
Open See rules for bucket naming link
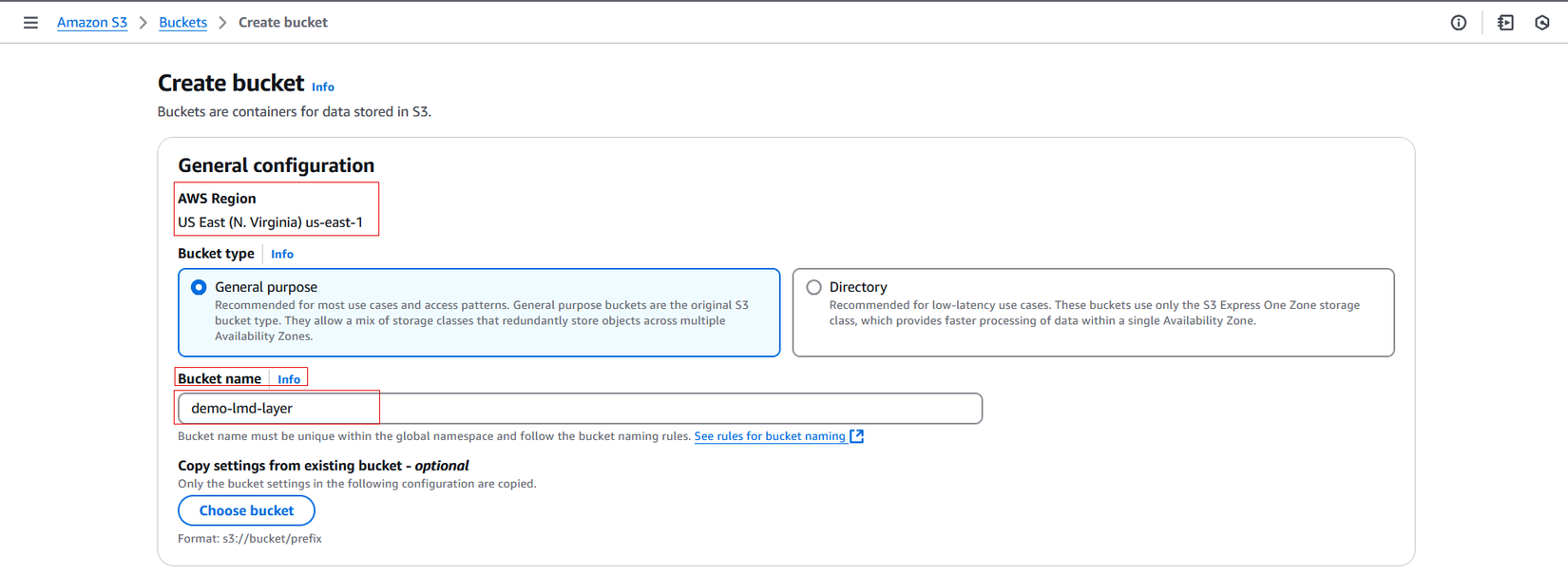[770, 436]
